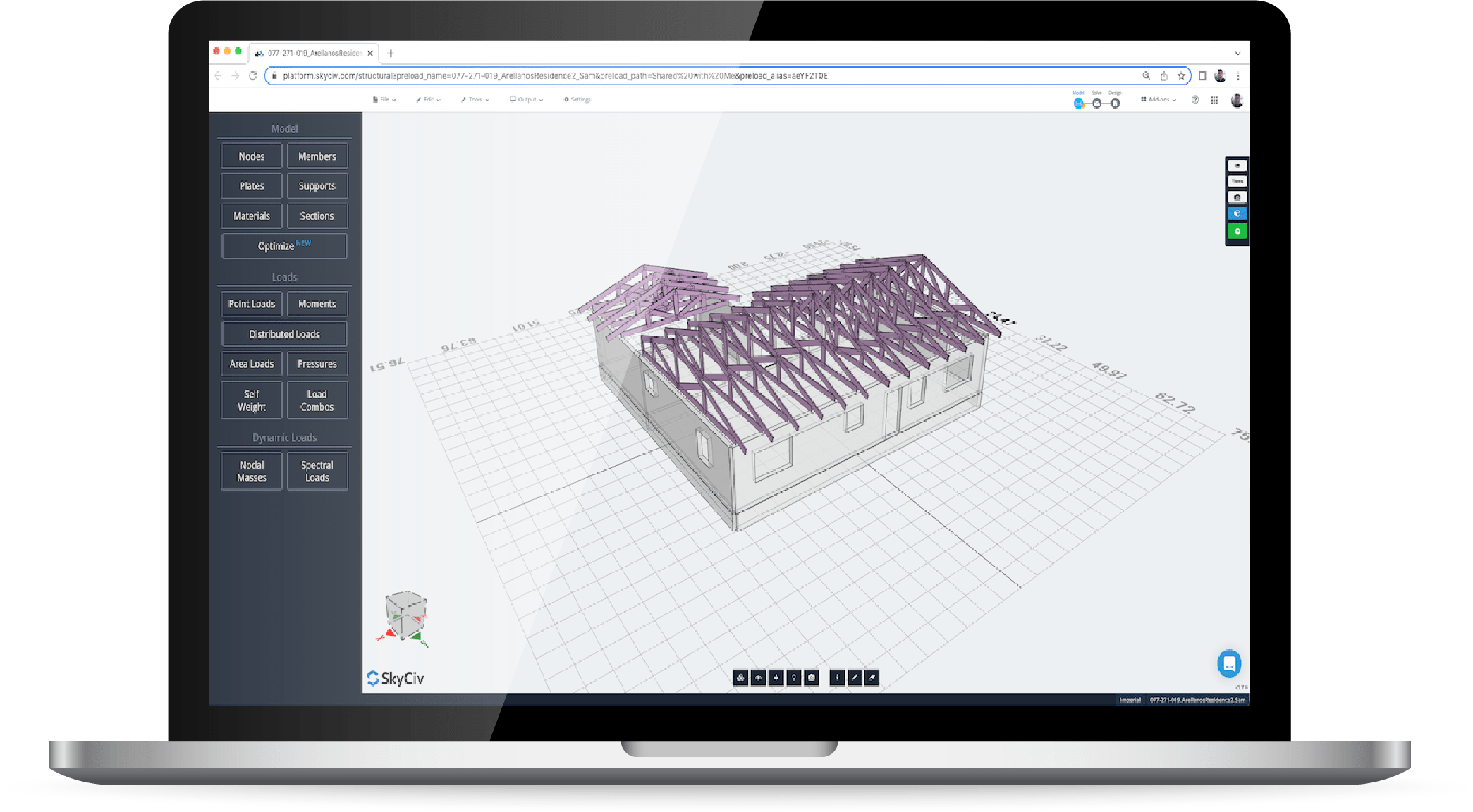This screenshot has height=812, width=1473.
Task: Rotate view using the 3D orientation cube
Action: 404,613
